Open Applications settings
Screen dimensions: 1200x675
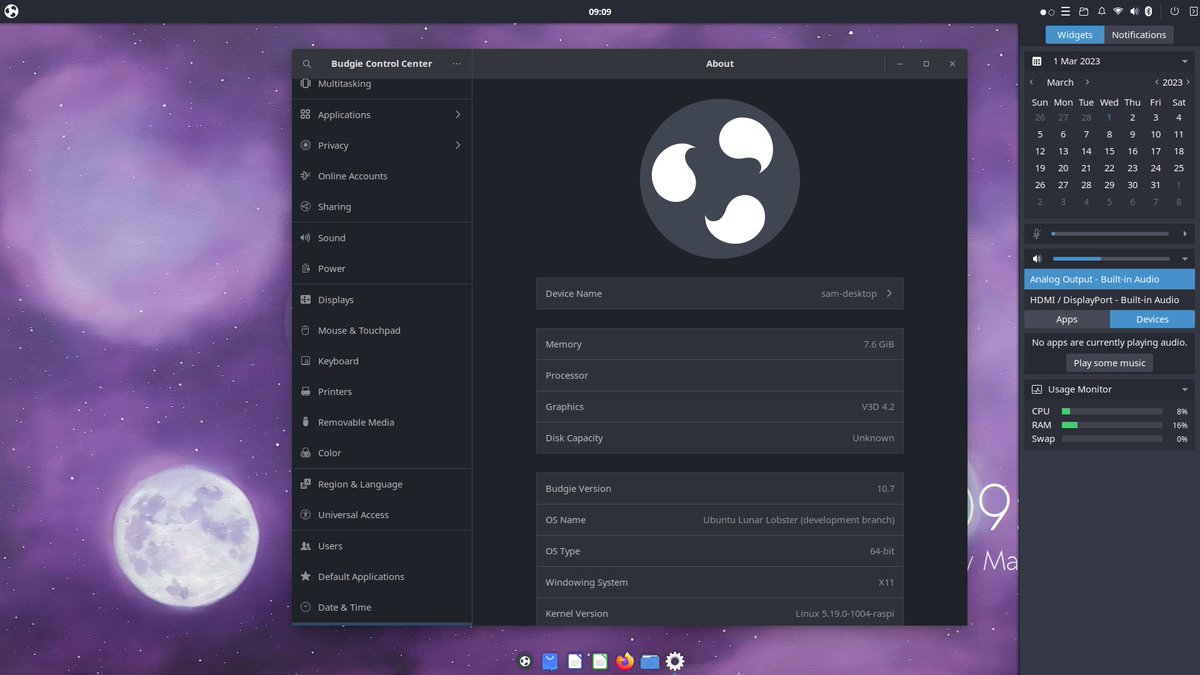pos(382,115)
